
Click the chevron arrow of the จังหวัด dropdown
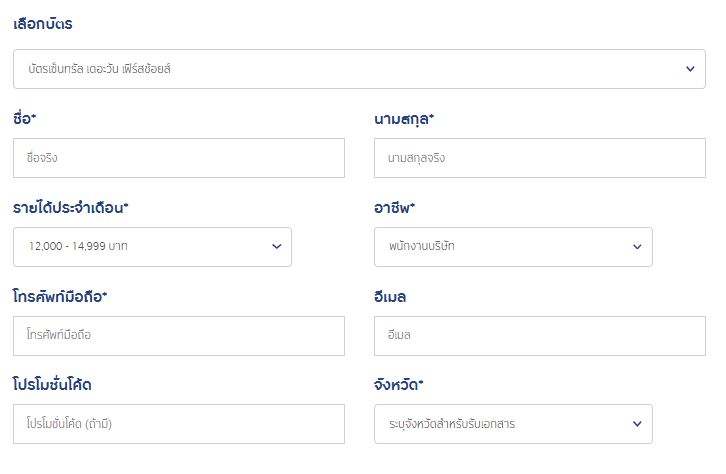coord(638,424)
